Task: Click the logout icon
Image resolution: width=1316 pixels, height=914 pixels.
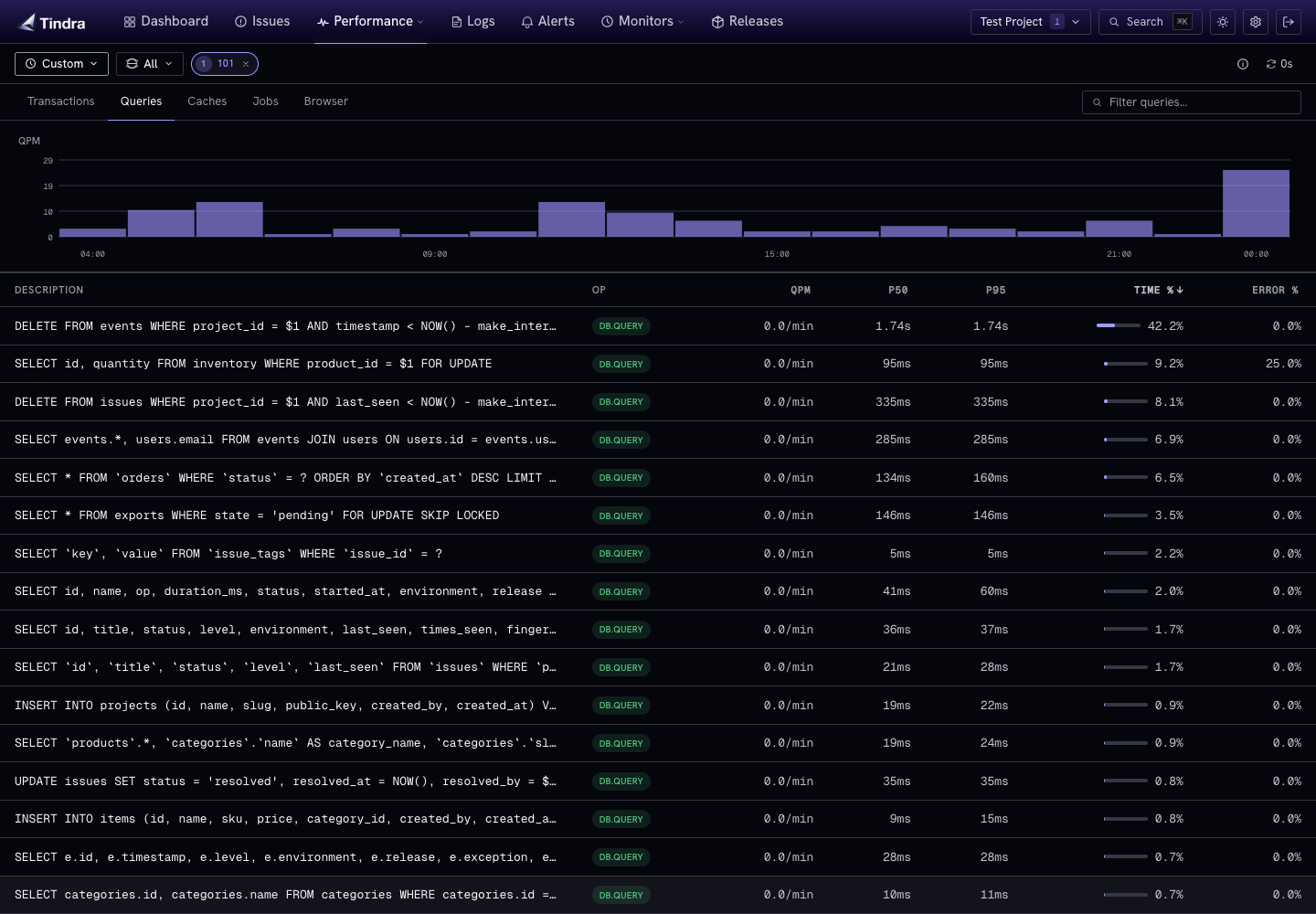Action: [x=1289, y=22]
